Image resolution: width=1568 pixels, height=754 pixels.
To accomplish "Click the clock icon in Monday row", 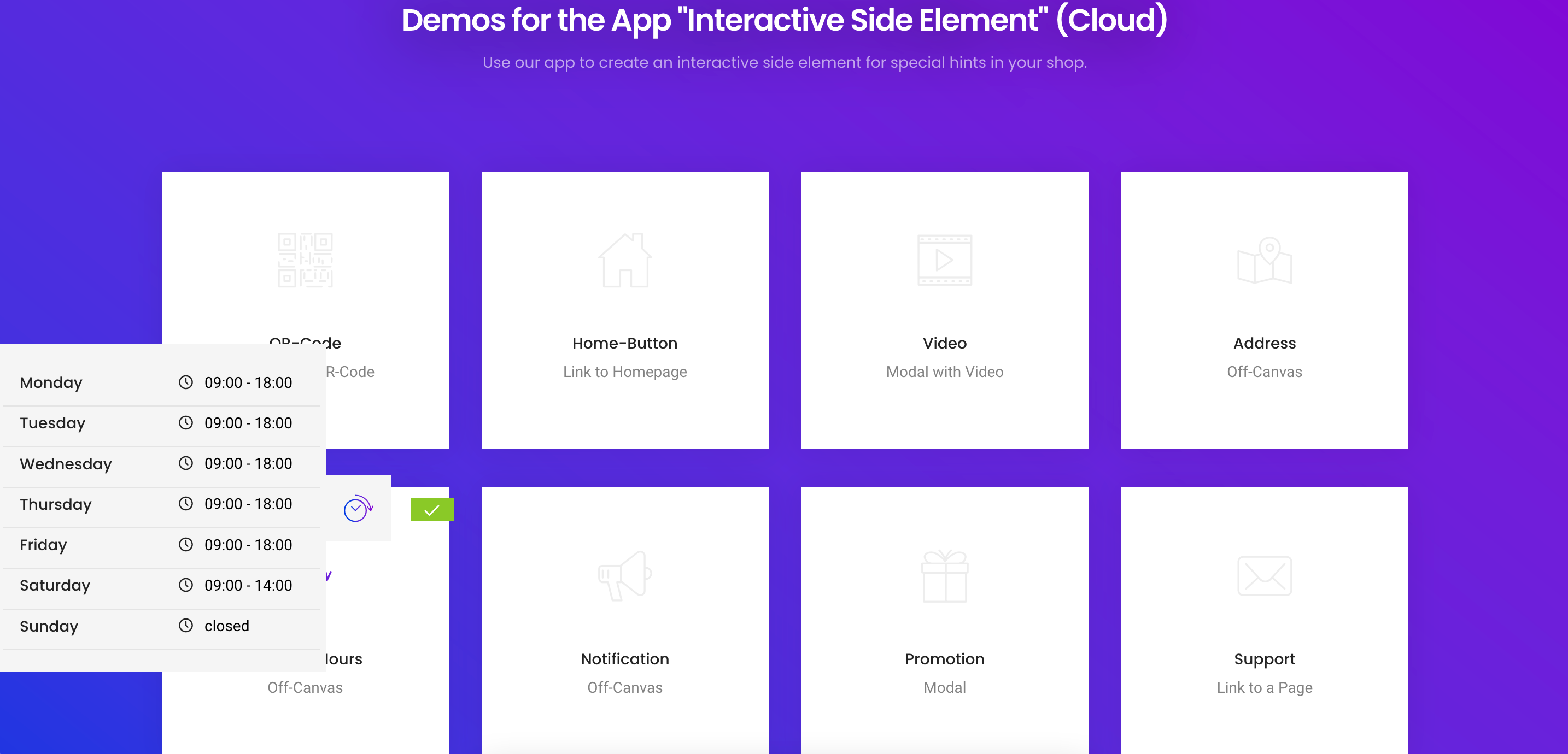I will coord(186,382).
